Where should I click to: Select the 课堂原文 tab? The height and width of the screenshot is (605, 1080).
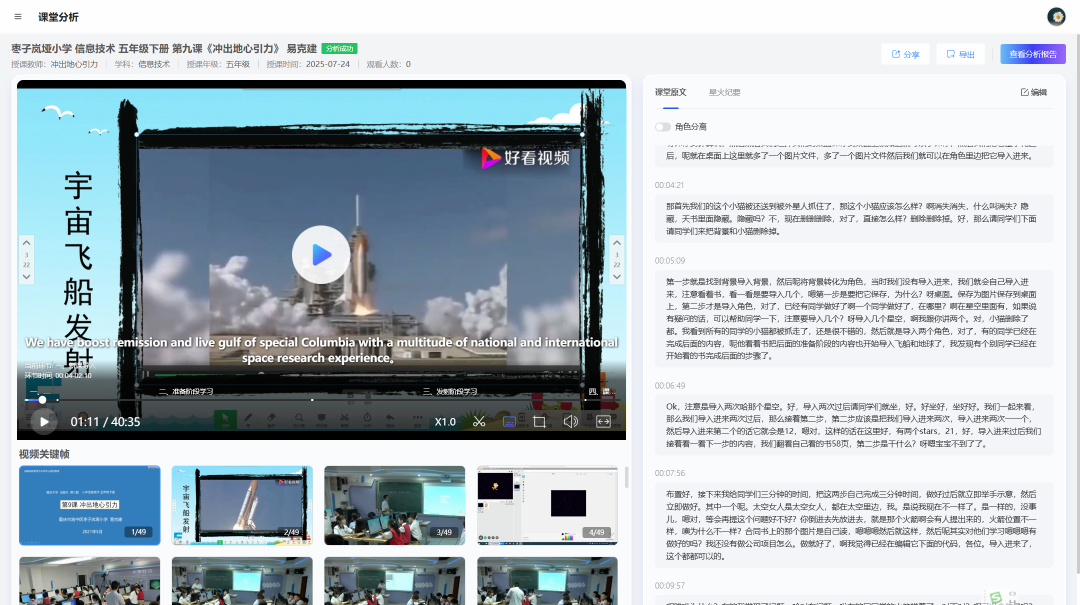click(670, 91)
